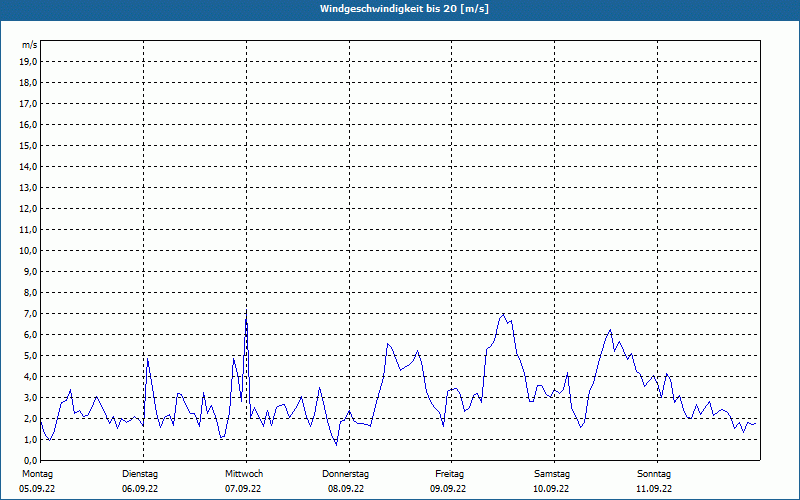Image resolution: width=800 pixels, height=500 pixels.
Task: Select the 11,0 y-axis label
Action: [28, 230]
